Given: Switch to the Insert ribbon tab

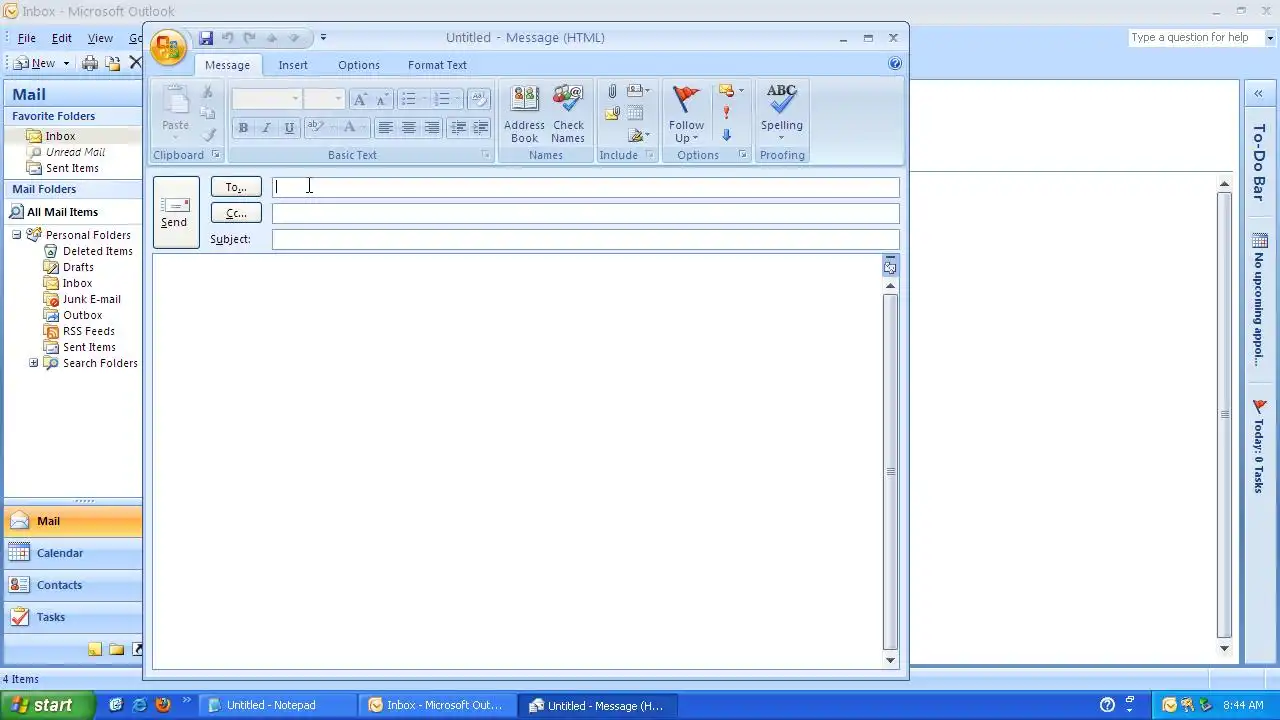Looking at the screenshot, I should (293, 65).
